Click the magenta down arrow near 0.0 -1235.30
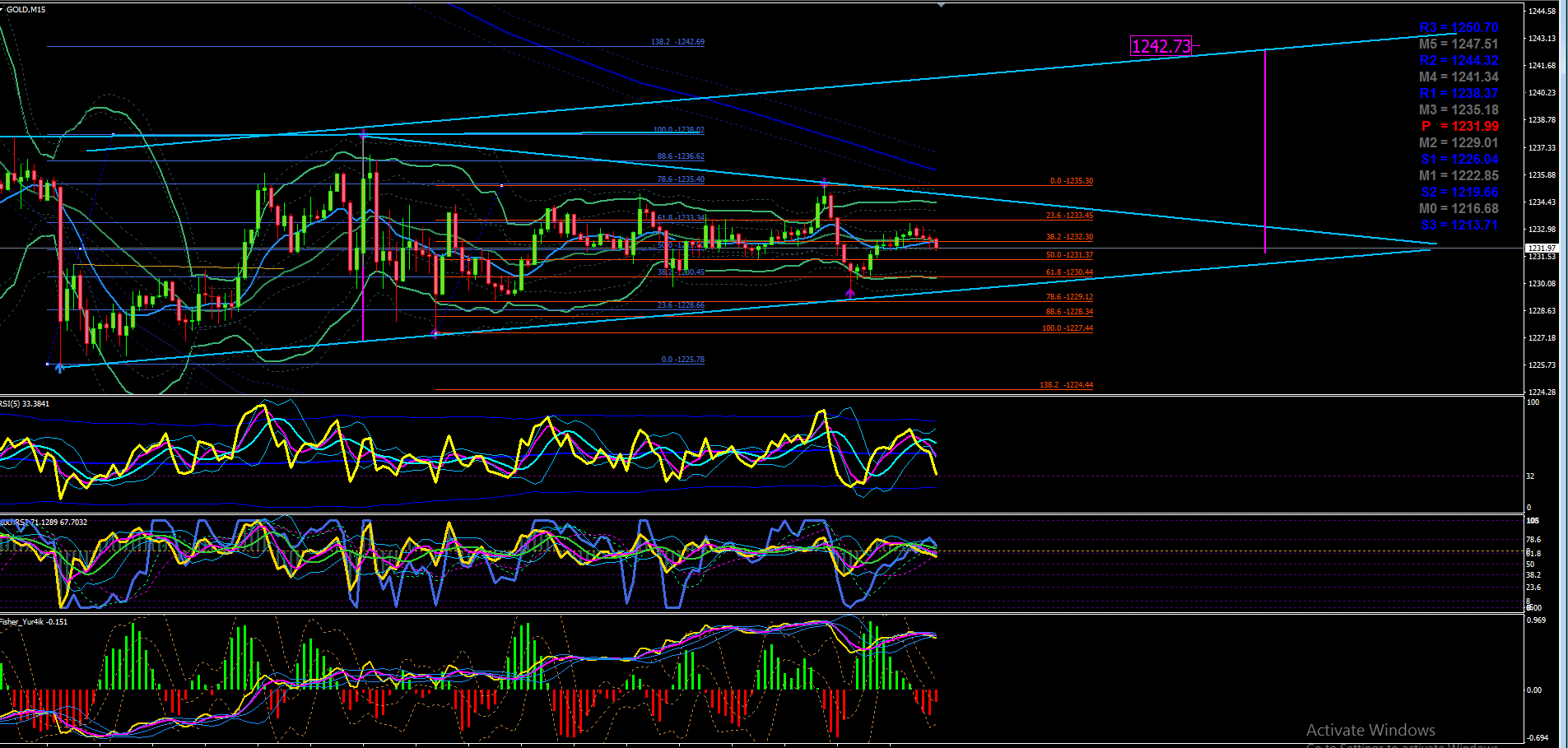The image size is (1568, 748). tap(825, 183)
